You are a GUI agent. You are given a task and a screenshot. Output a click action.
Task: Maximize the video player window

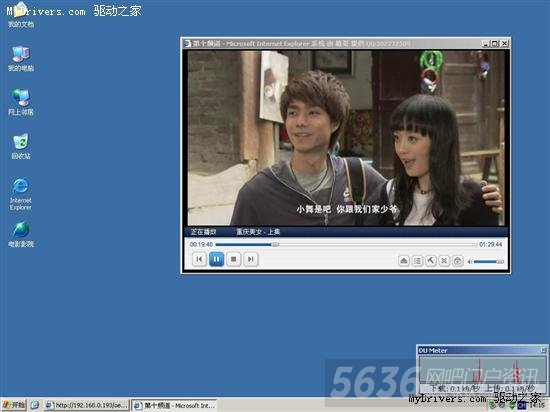(x=495, y=43)
